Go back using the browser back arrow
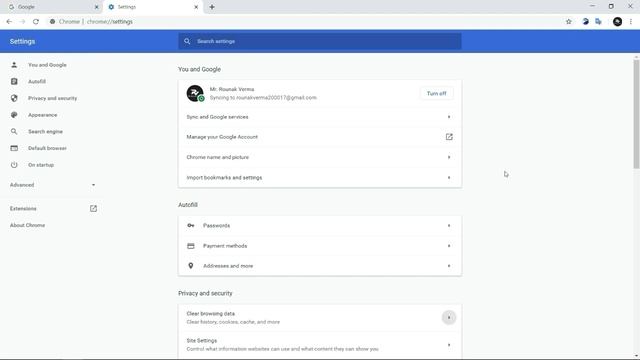This screenshot has width=640, height=360. tap(9, 22)
